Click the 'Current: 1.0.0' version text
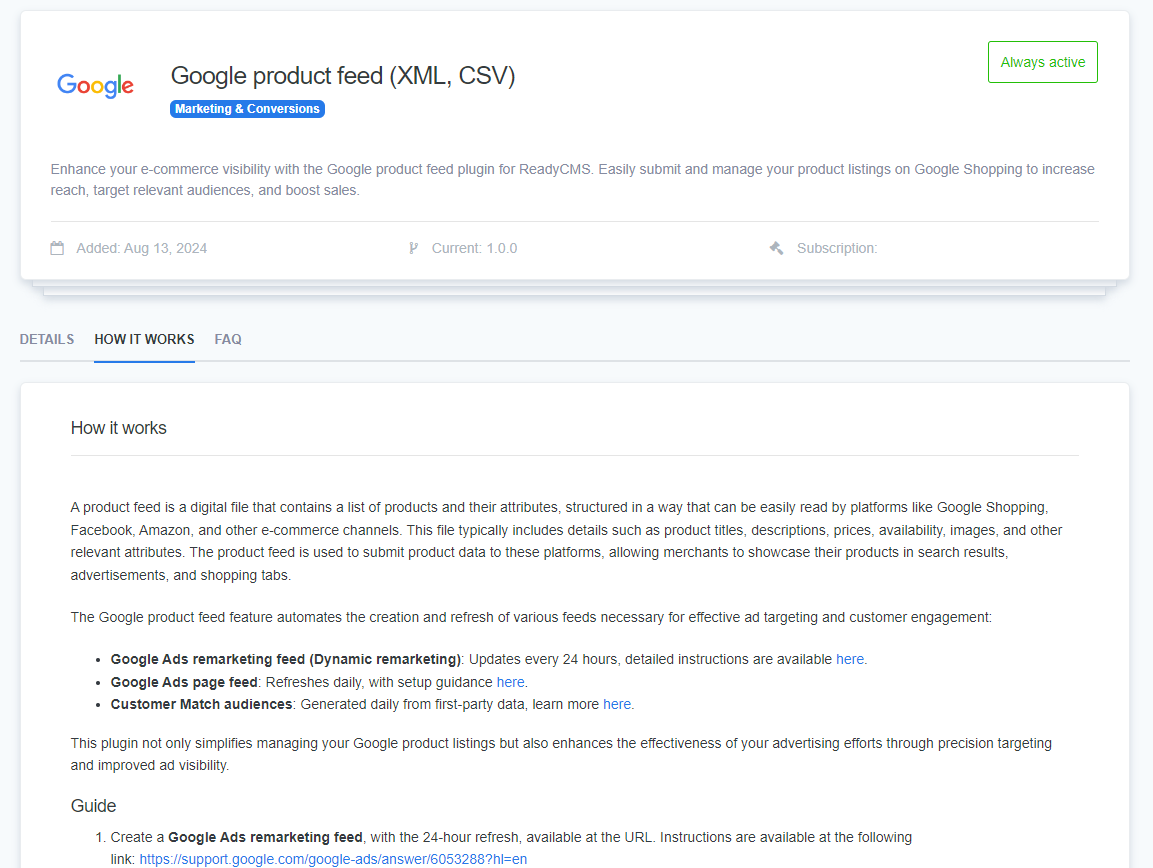 pos(474,248)
